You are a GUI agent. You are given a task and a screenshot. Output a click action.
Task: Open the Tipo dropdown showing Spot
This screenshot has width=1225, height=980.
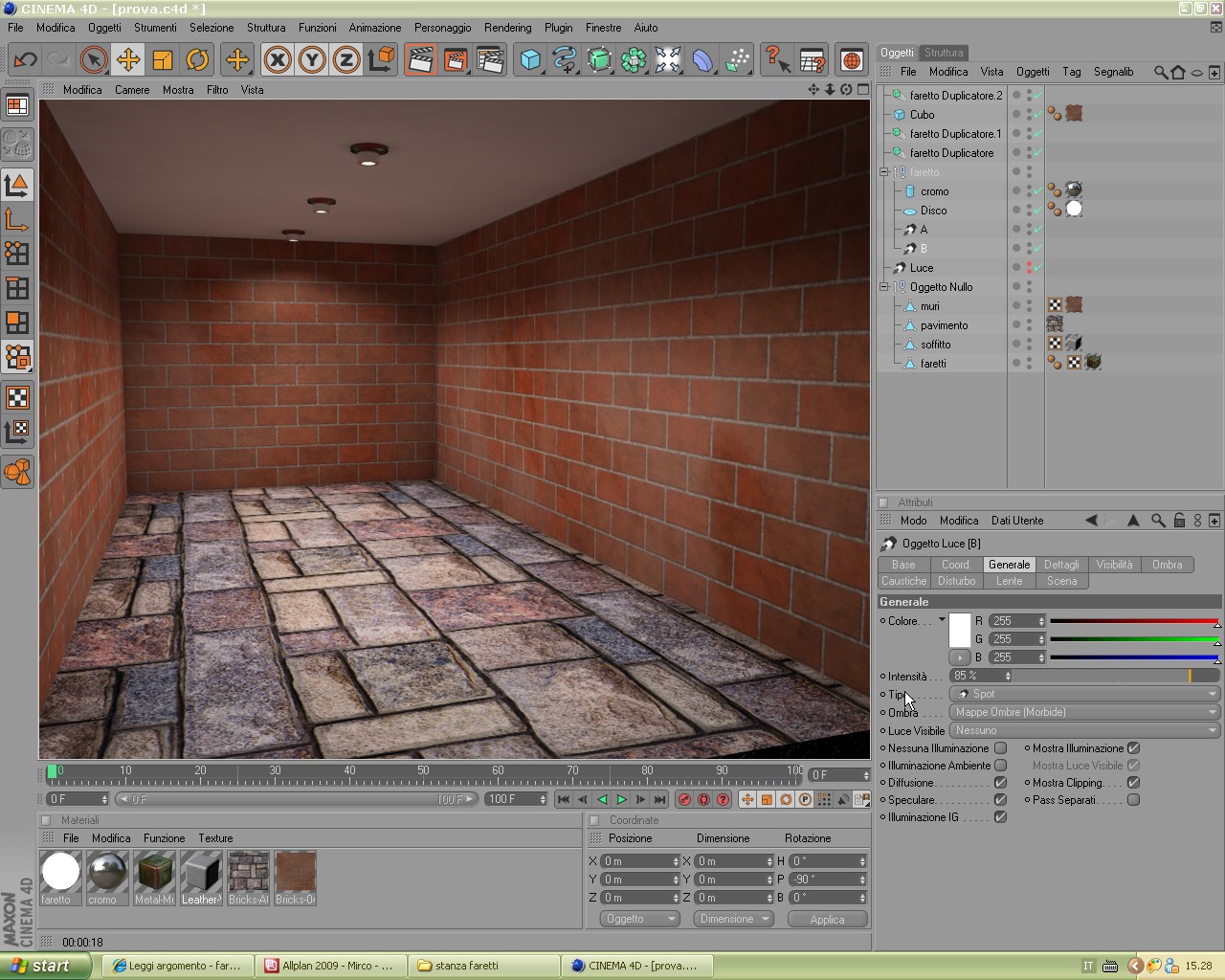coord(1084,694)
